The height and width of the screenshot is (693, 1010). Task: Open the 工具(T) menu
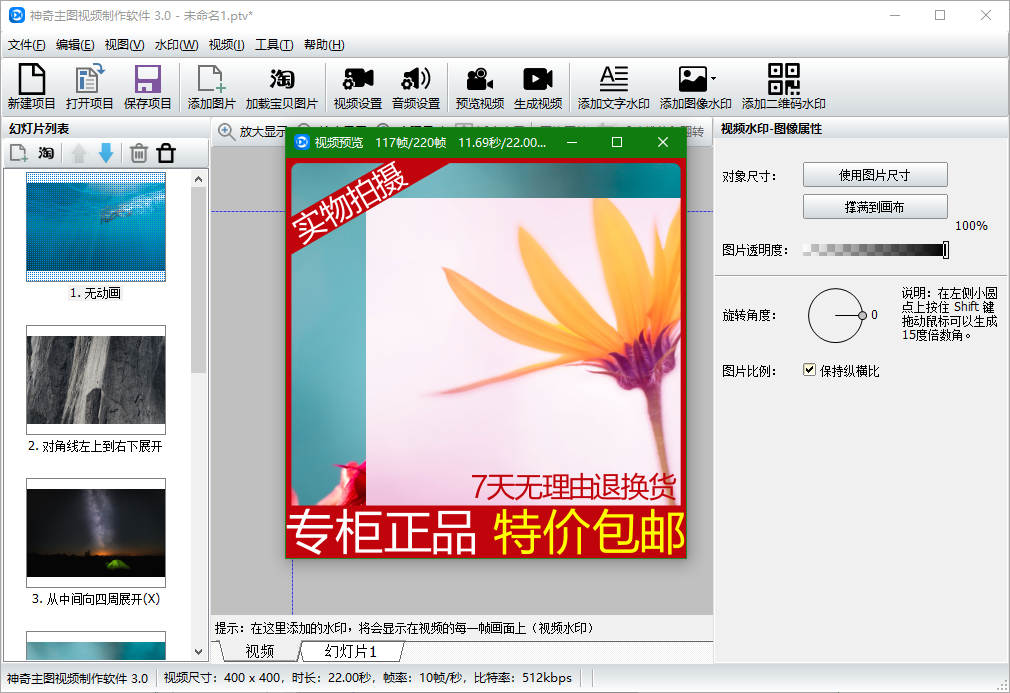pyautogui.click(x=273, y=45)
